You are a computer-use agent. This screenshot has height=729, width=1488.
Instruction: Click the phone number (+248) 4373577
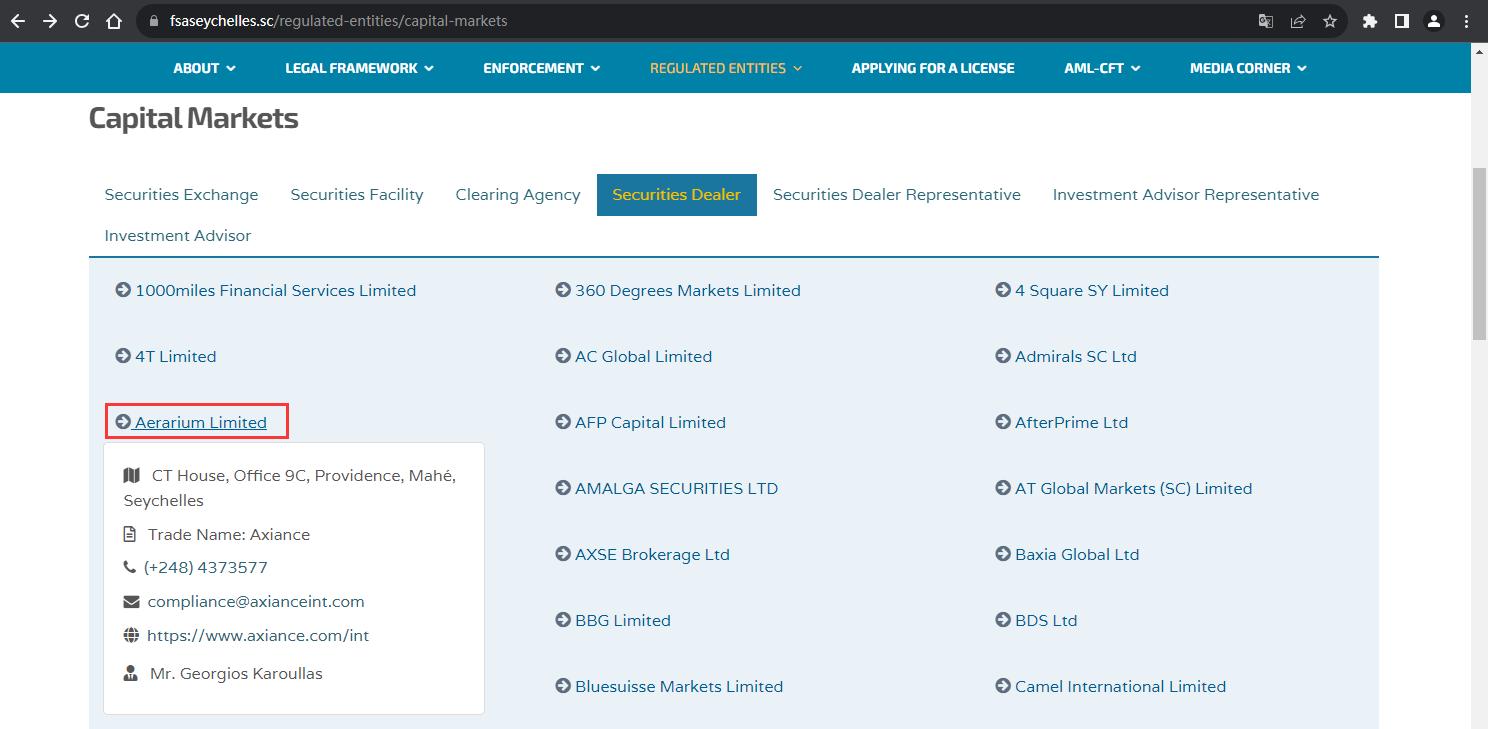pos(206,567)
